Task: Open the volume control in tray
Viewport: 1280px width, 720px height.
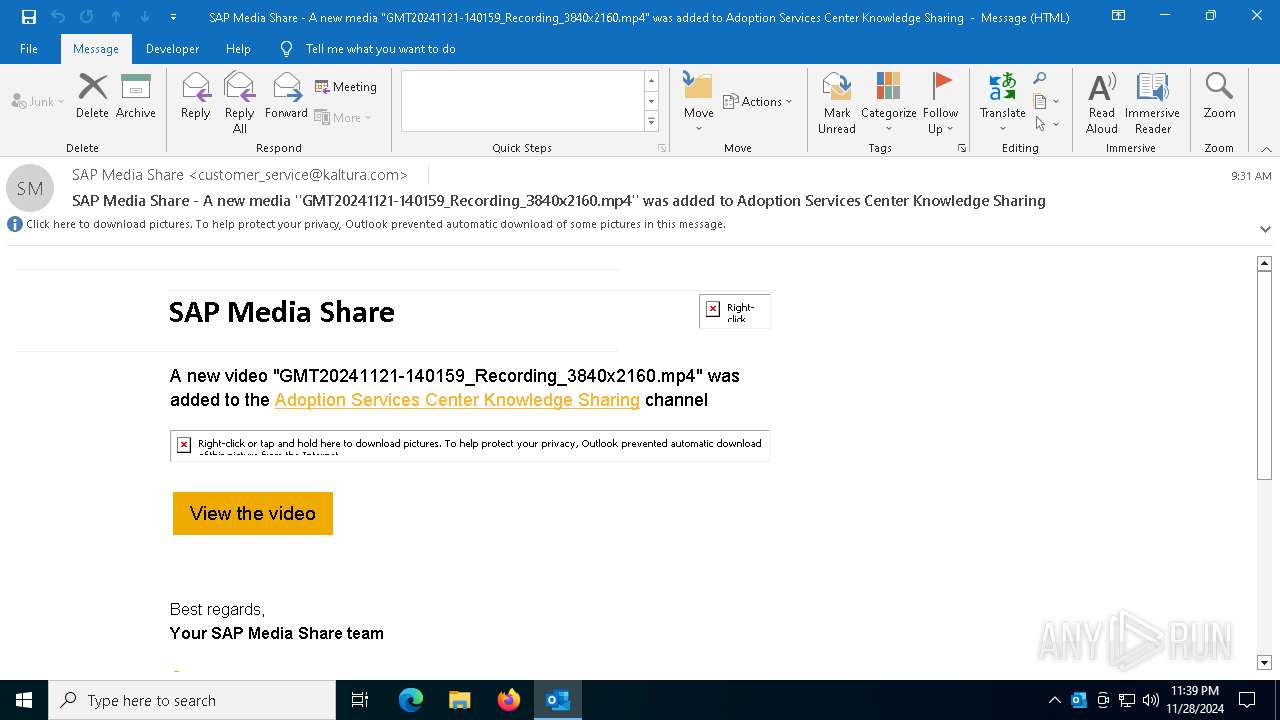Action: click(1151, 700)
